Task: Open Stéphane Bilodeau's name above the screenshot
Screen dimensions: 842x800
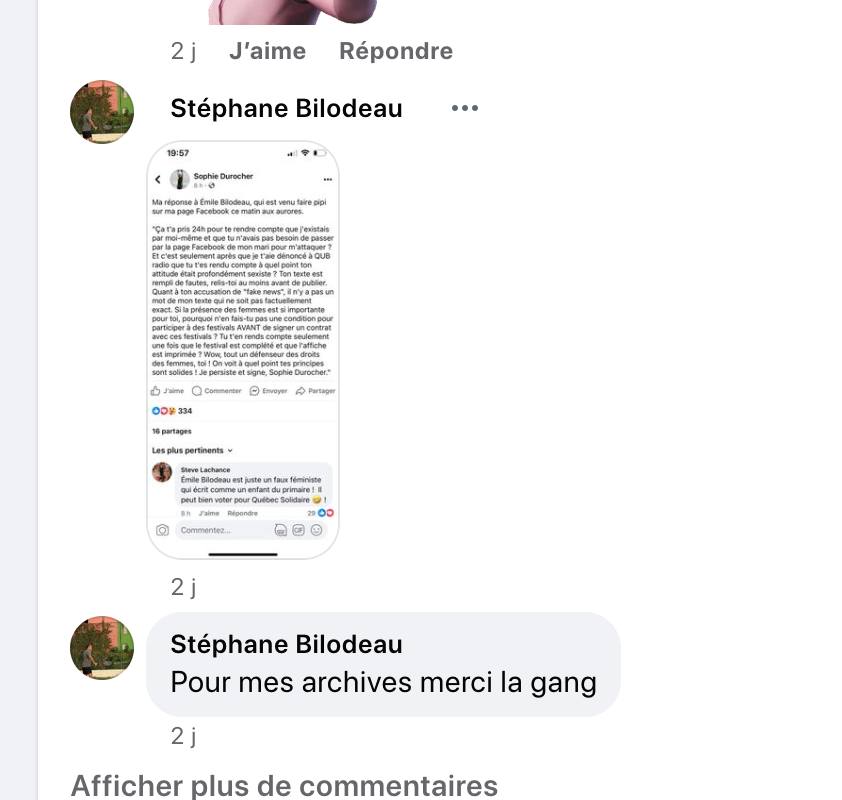Action: click(x=286, y=108)
